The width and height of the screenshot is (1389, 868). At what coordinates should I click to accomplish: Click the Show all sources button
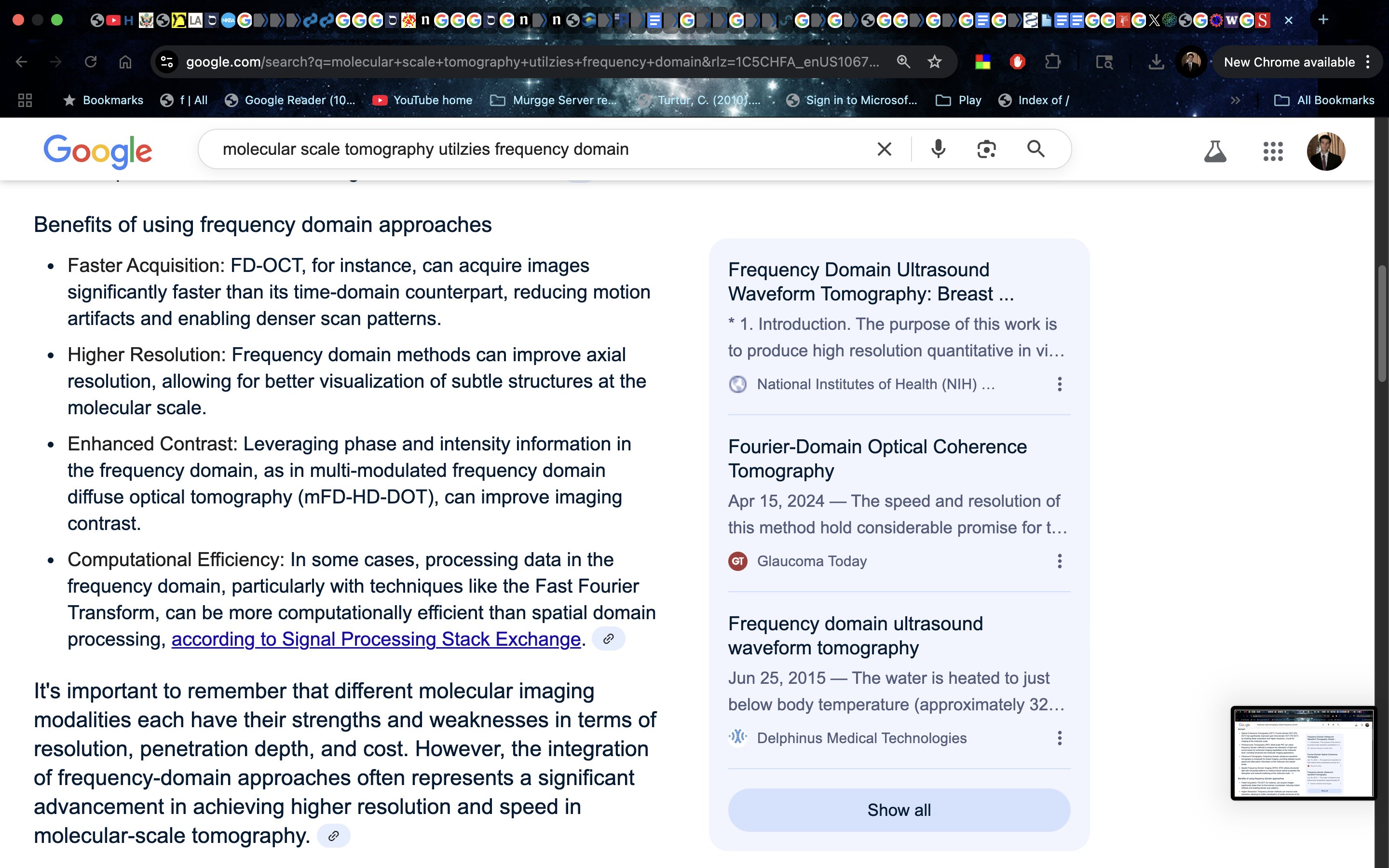[x=899, y=810]
